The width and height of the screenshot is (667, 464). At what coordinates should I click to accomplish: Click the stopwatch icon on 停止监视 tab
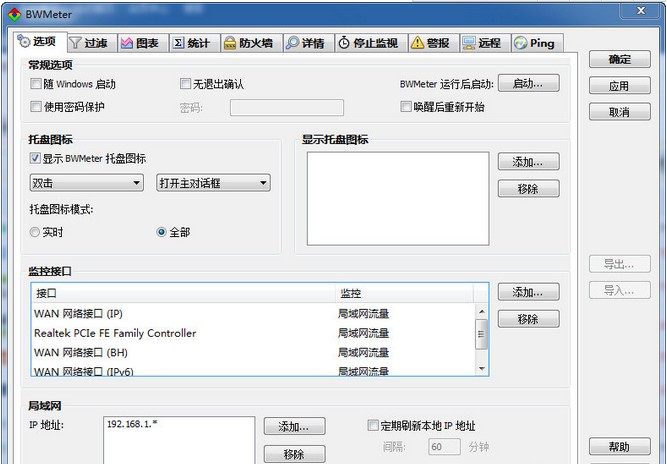(x=344, y=43)
